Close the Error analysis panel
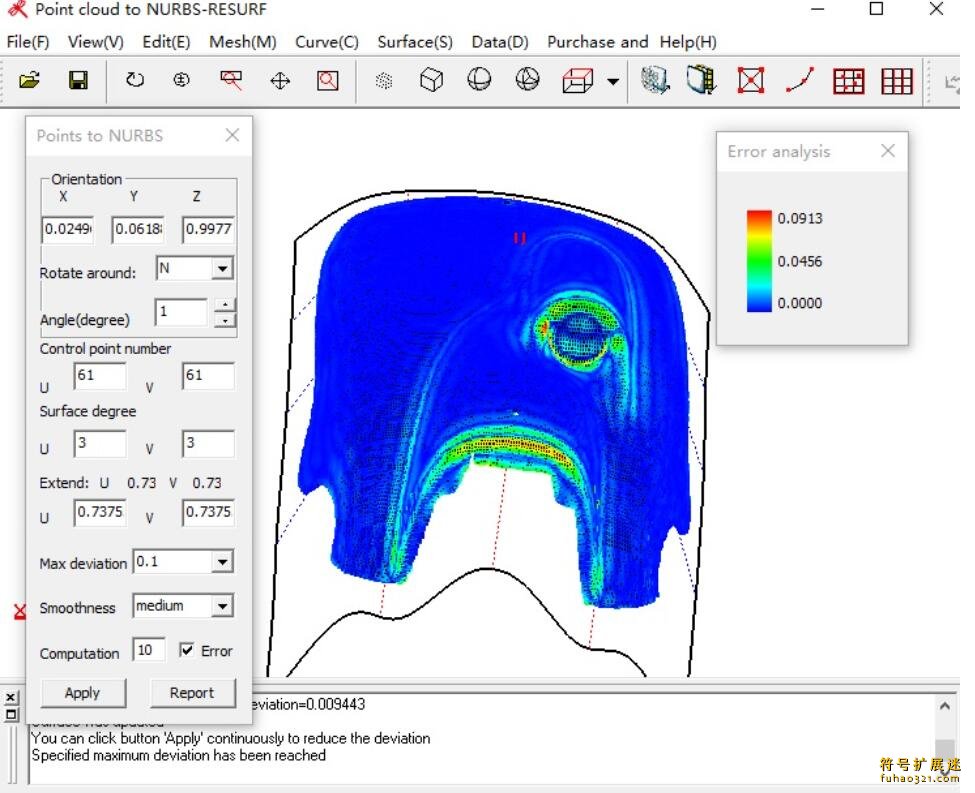This screenshot has height=793, width=975. (887, 151)
